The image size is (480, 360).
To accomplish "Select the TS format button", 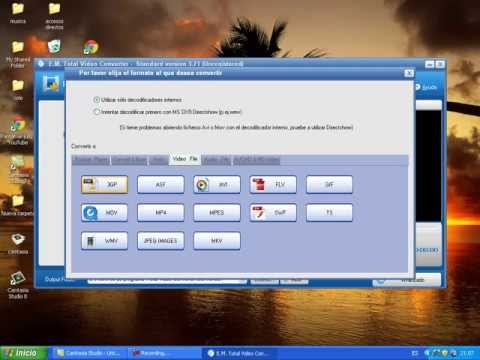I will [x=329, y=213].
